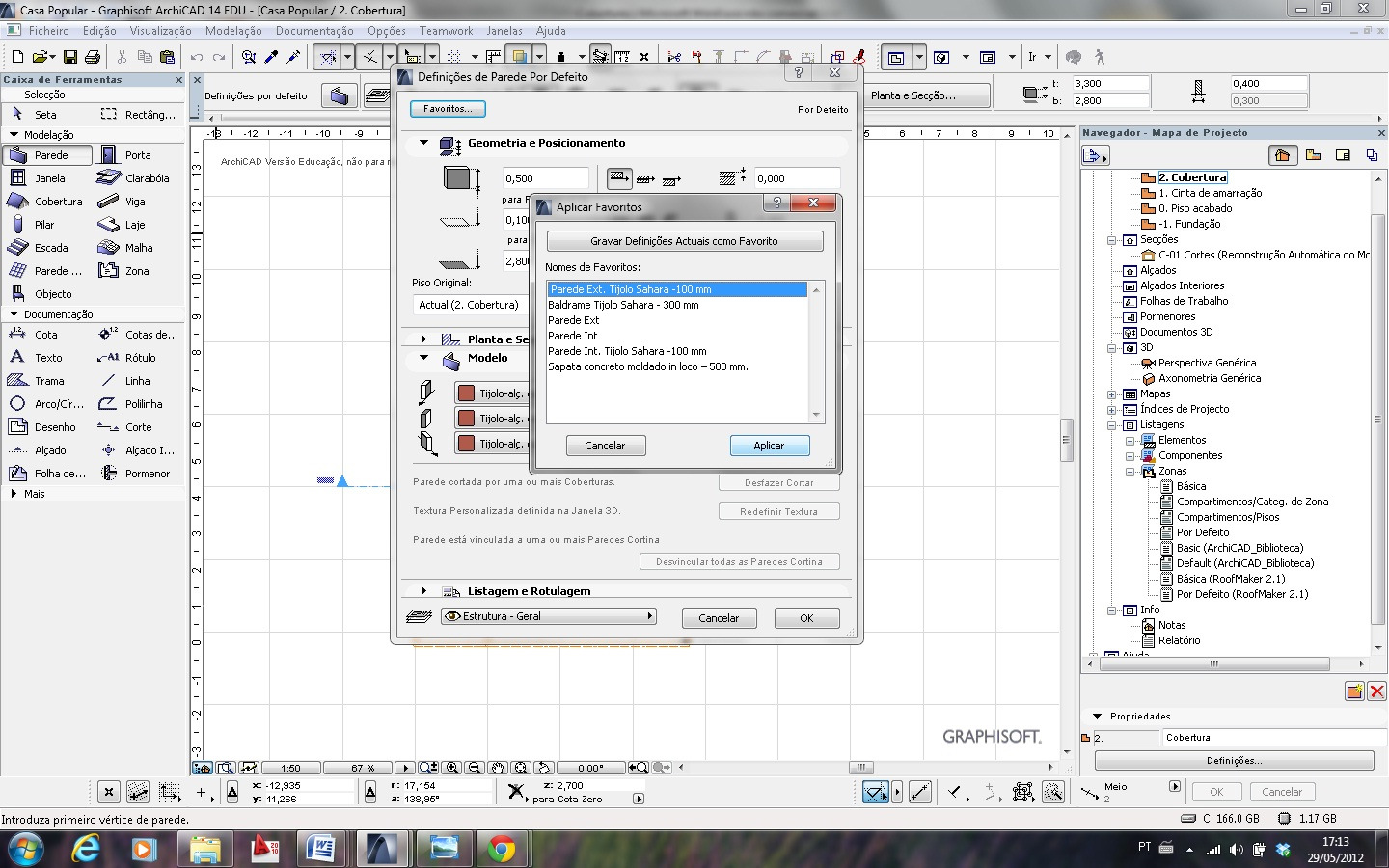The width and height of the screenshot is (1389, 868).
Task: Open the Edição menu
Action: tap(99, 31)
